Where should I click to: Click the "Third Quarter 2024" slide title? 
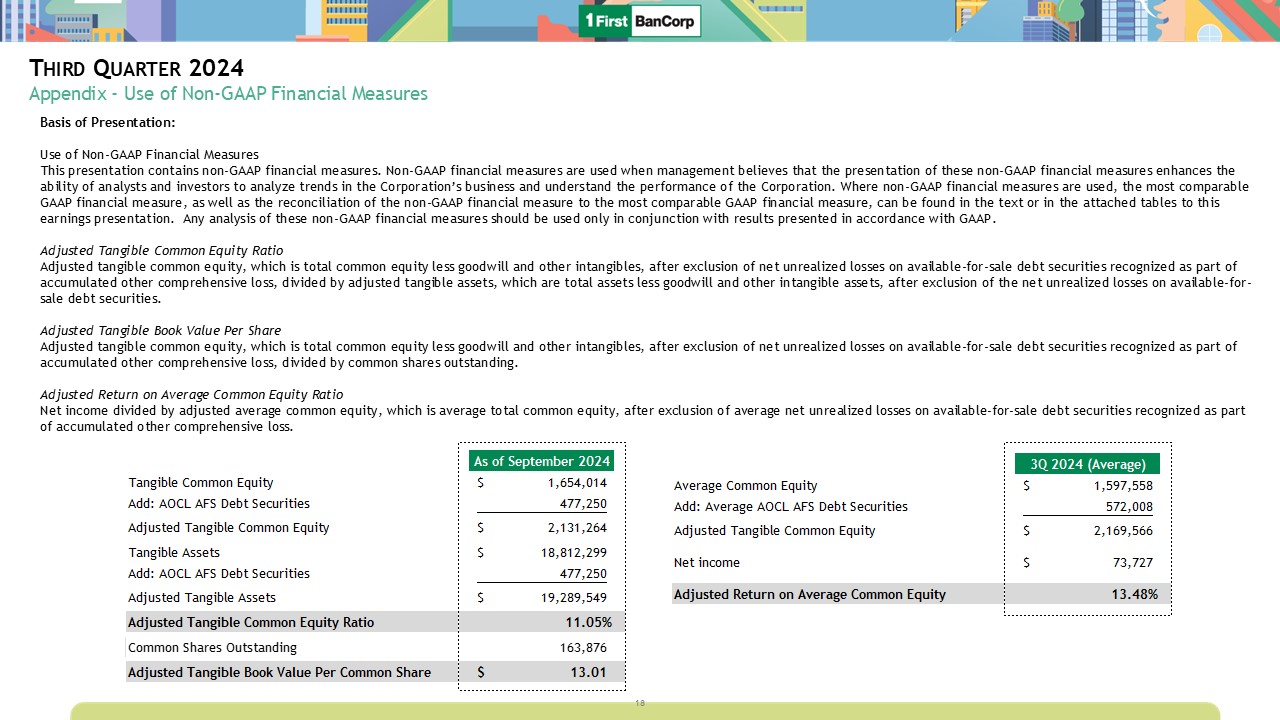(137, 68)
